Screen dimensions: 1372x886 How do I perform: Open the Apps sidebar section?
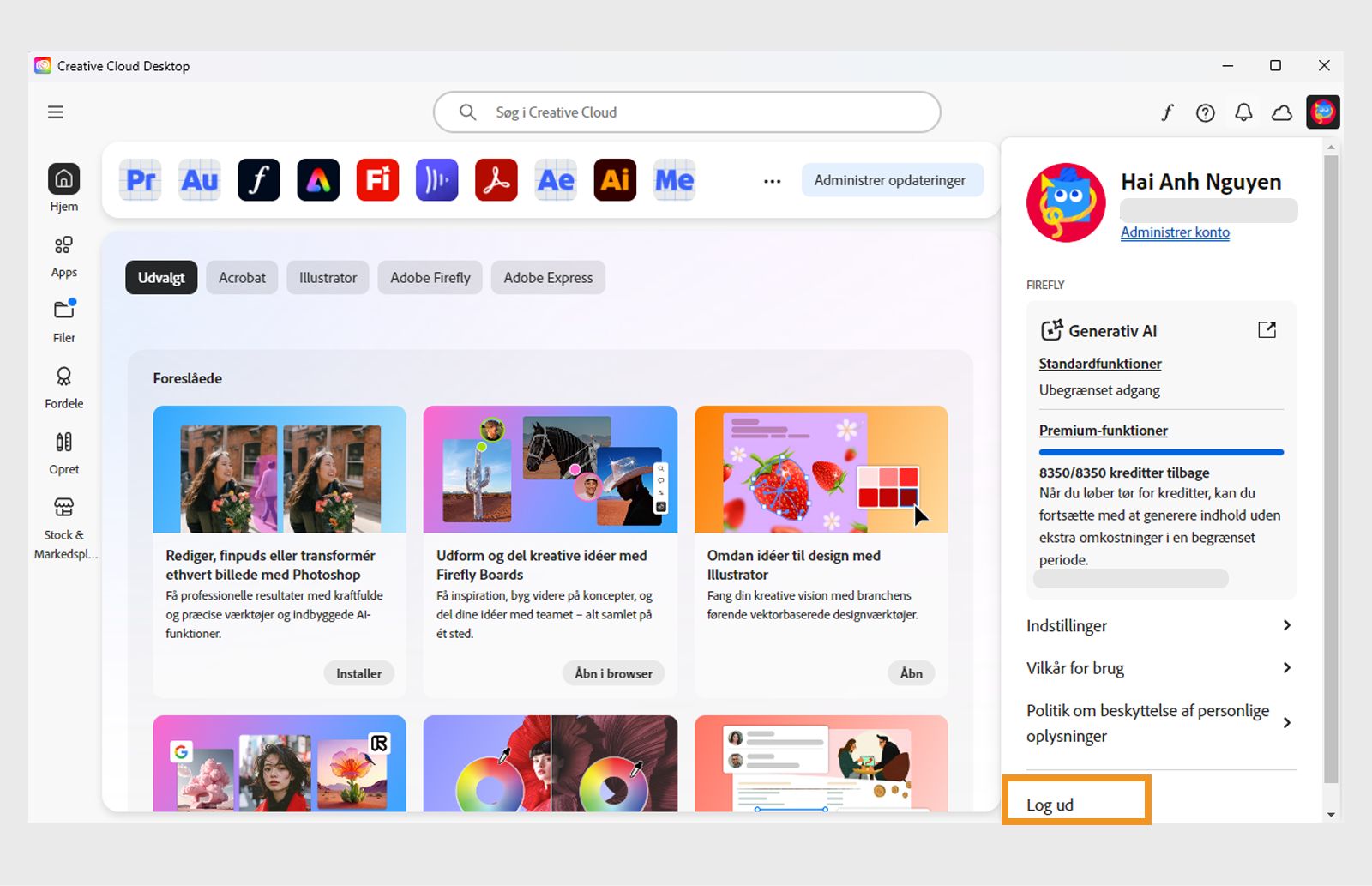pos(63,256)
